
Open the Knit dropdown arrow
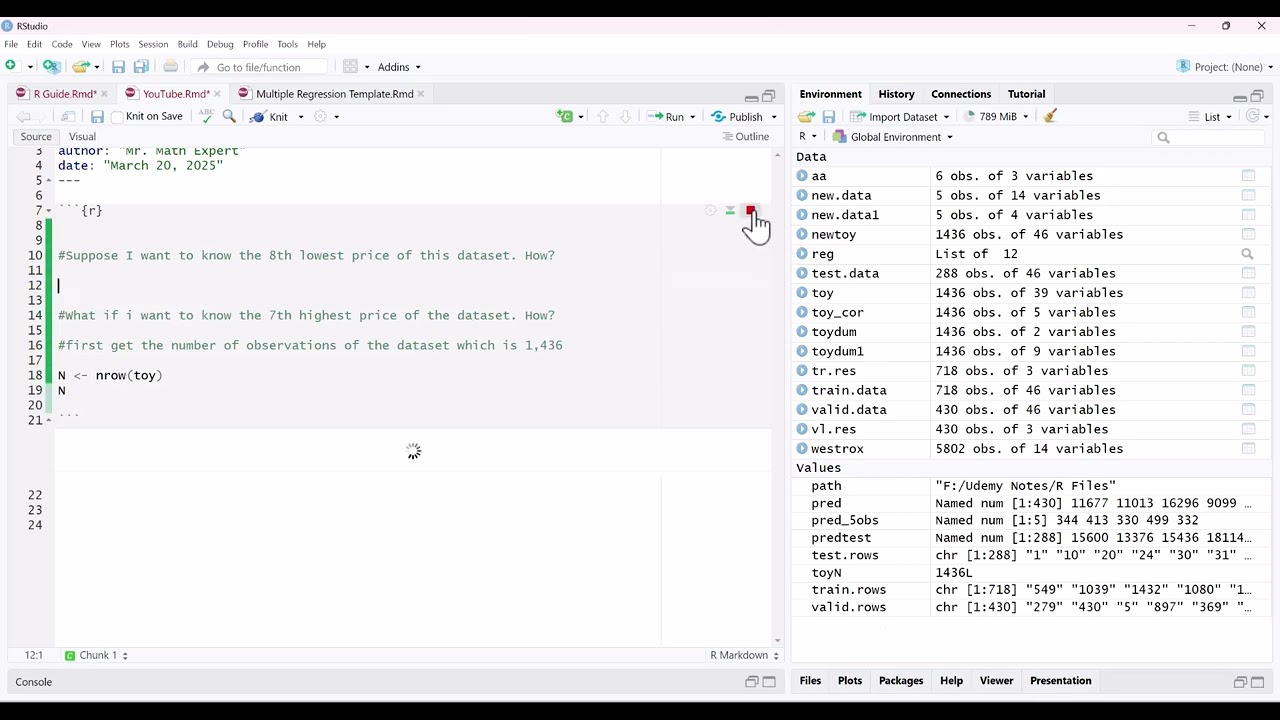[301, 117]
